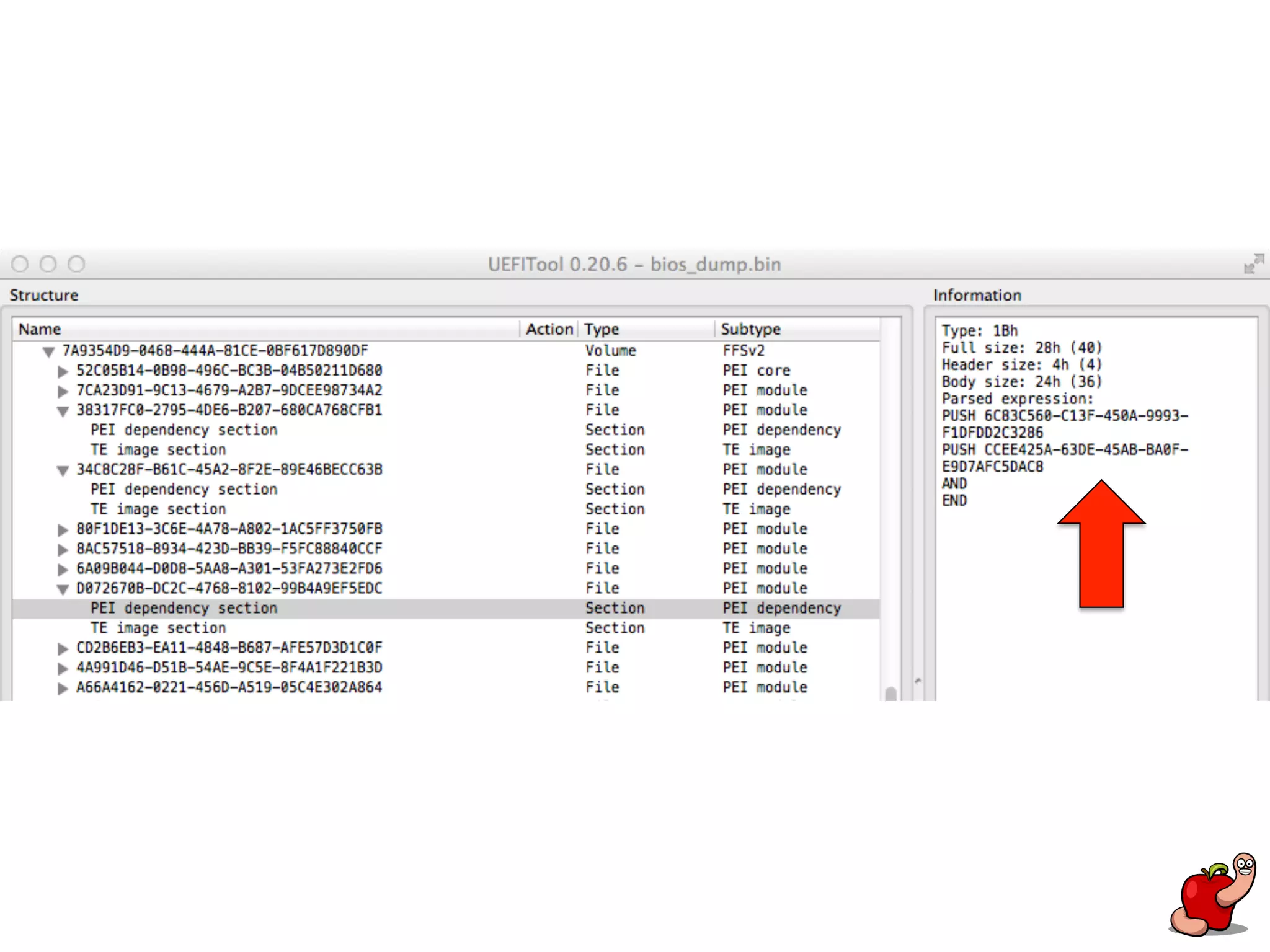
Task: Click the Name column header
Action: [40, 329]
